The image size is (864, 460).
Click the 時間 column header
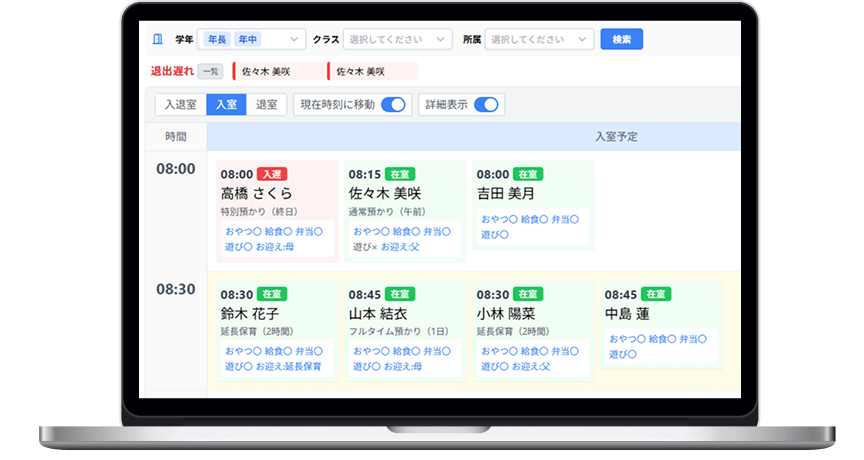coord(176,137)
